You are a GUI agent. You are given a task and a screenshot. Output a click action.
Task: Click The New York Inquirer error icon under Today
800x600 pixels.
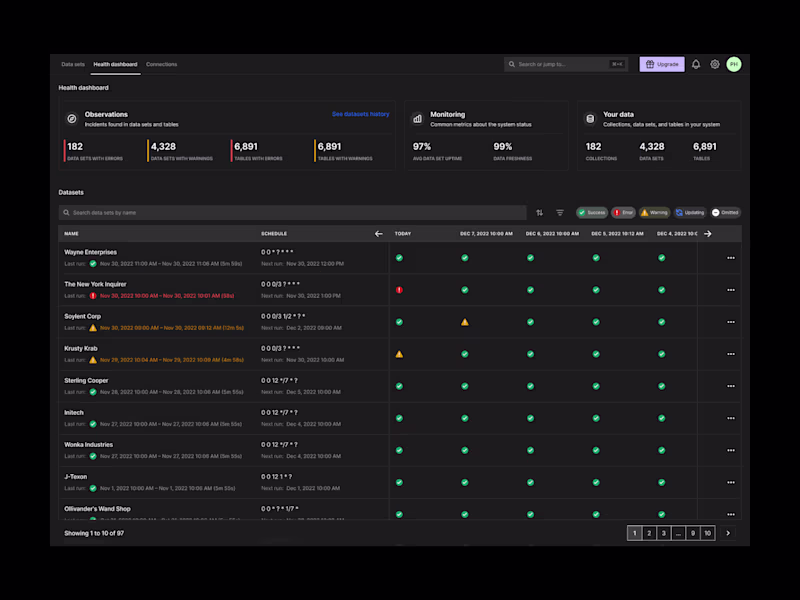coord(399,290)
